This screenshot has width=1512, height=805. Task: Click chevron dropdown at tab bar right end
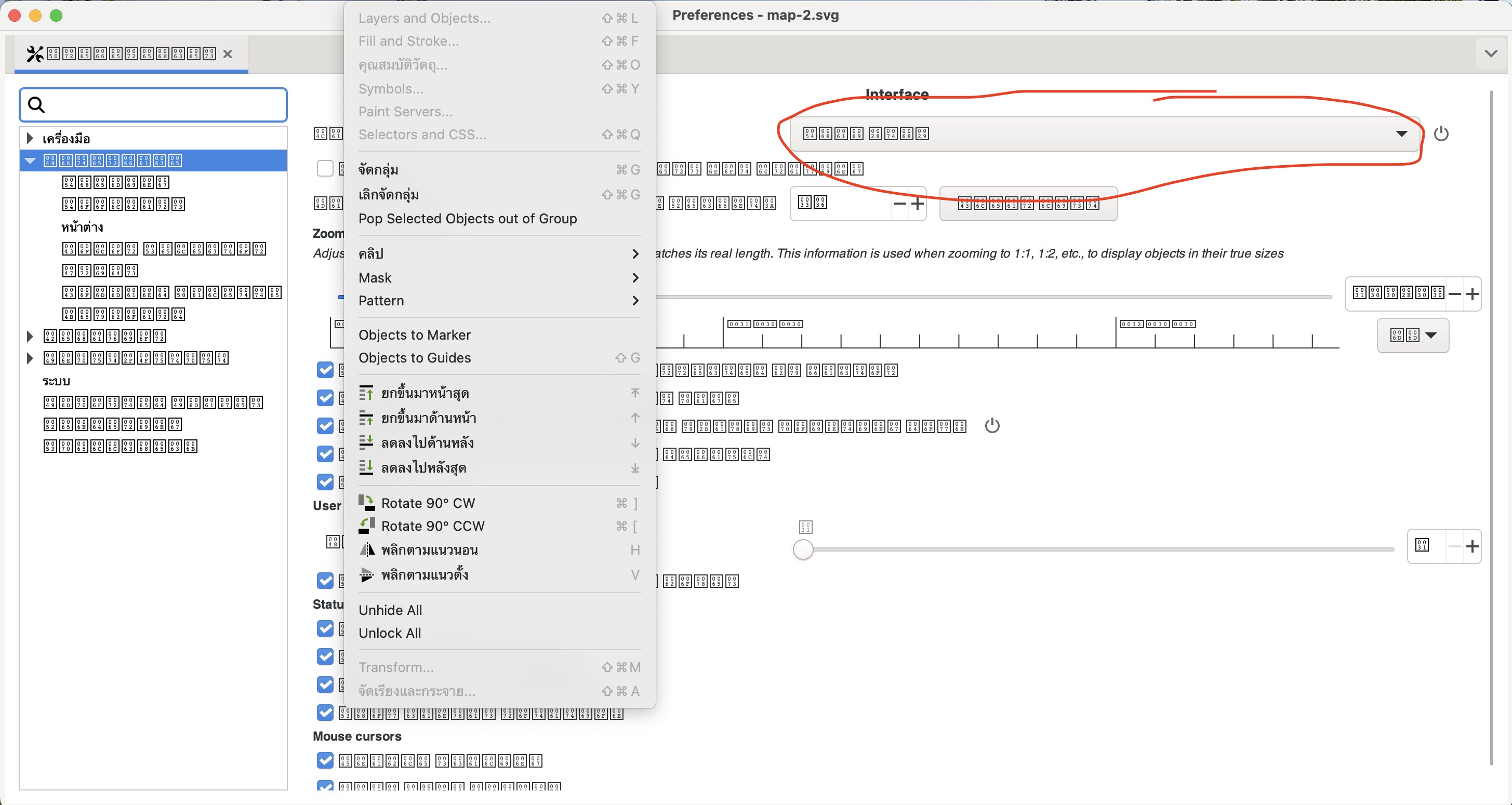coord(1491,53)
